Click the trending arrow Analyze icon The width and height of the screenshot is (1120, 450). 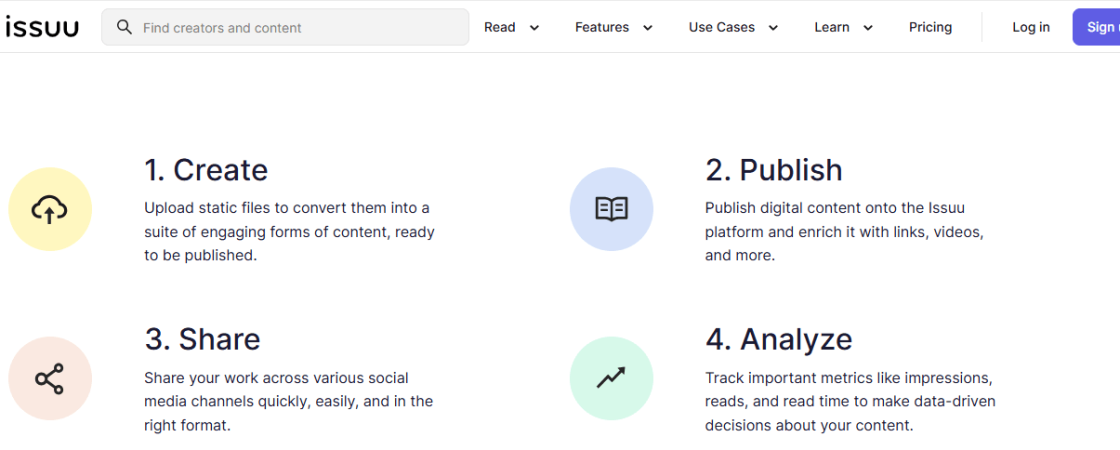[611, 378]
